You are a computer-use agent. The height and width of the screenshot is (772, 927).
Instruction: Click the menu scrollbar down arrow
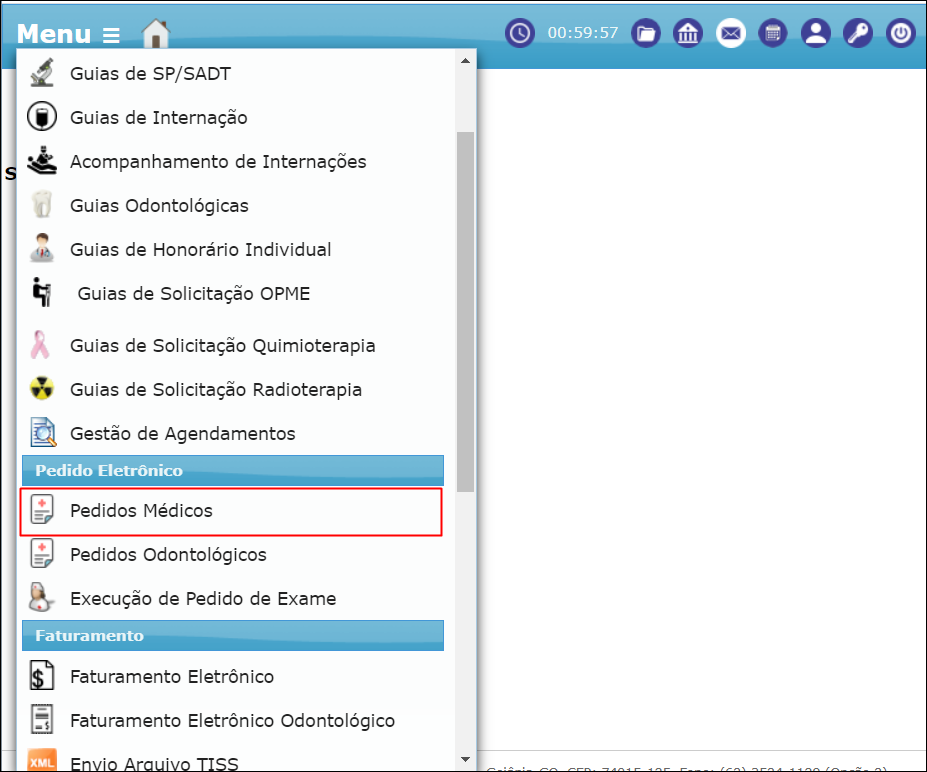point(465,761)
